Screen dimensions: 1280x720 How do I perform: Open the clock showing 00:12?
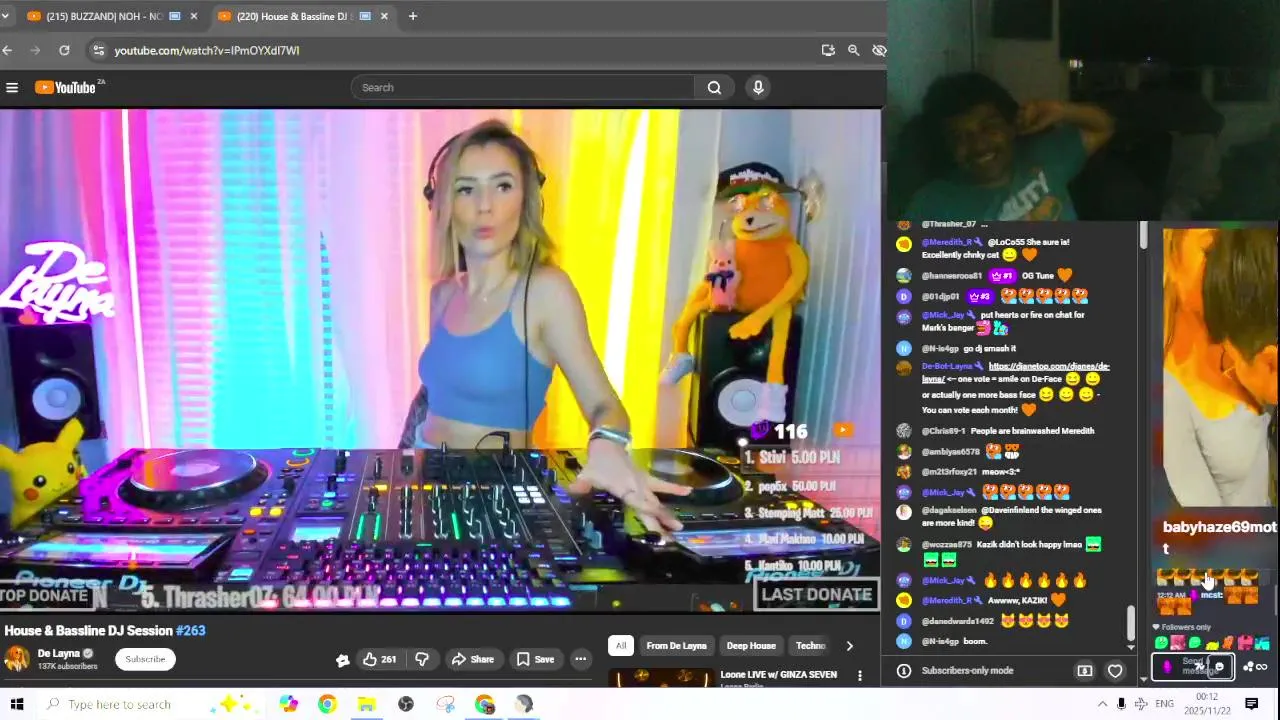(1207, 704)
